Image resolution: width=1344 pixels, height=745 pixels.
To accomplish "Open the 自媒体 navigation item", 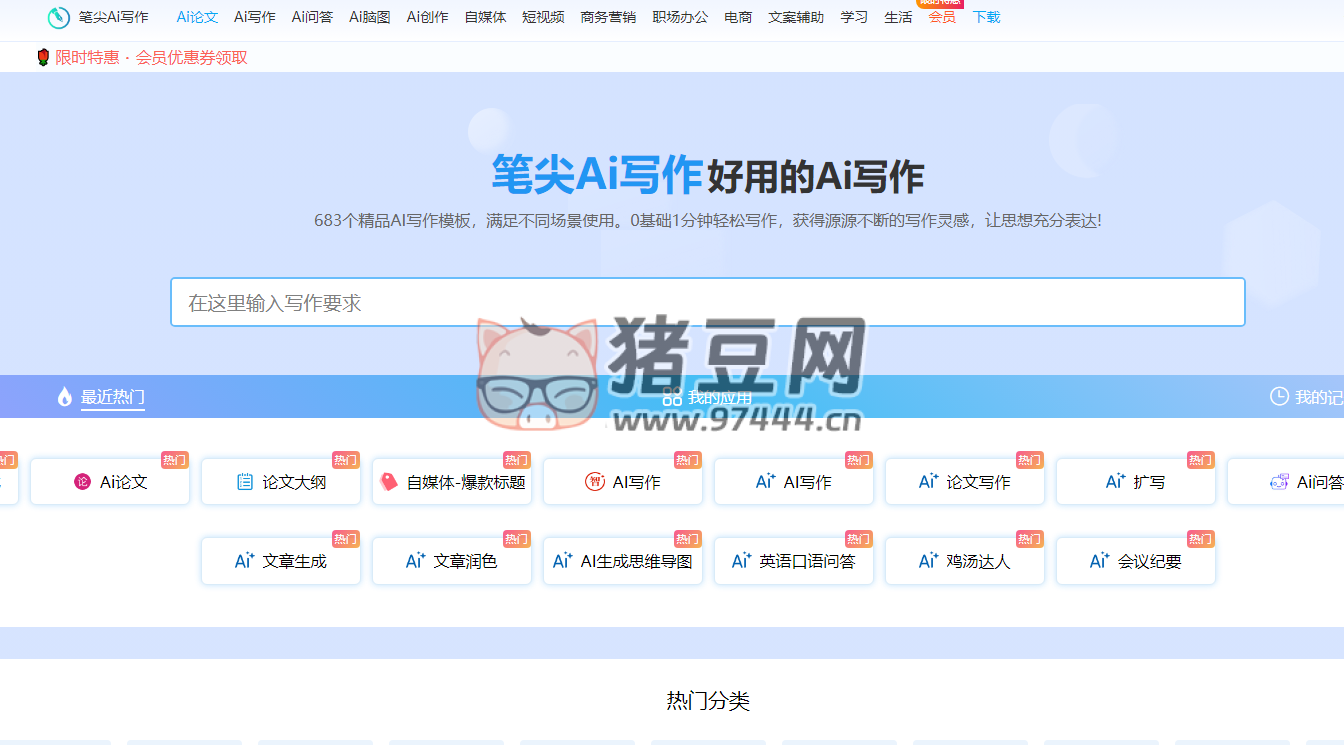I will (x=486, y=17).
